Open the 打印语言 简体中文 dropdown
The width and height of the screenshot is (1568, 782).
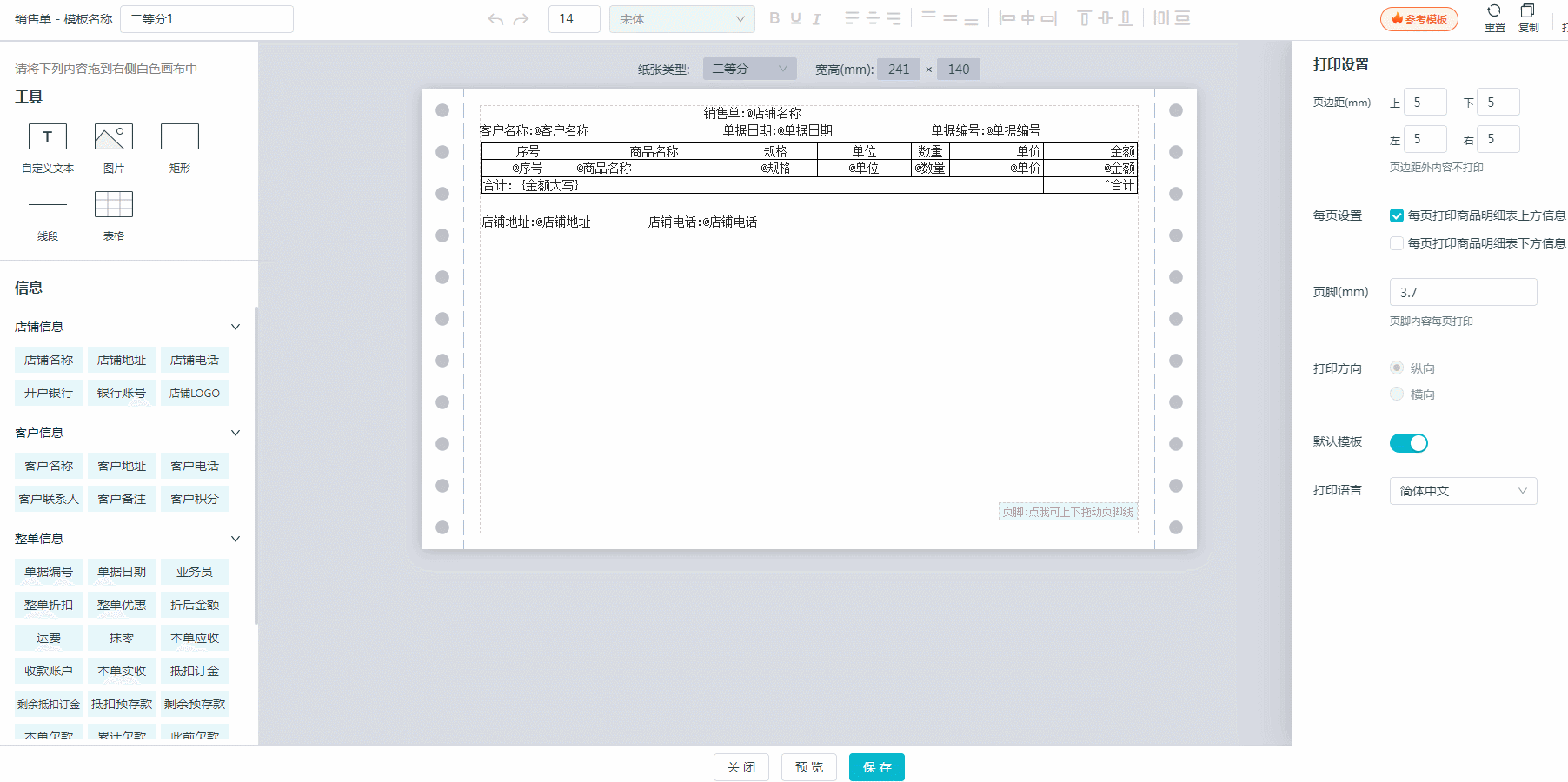point(1463,491)
